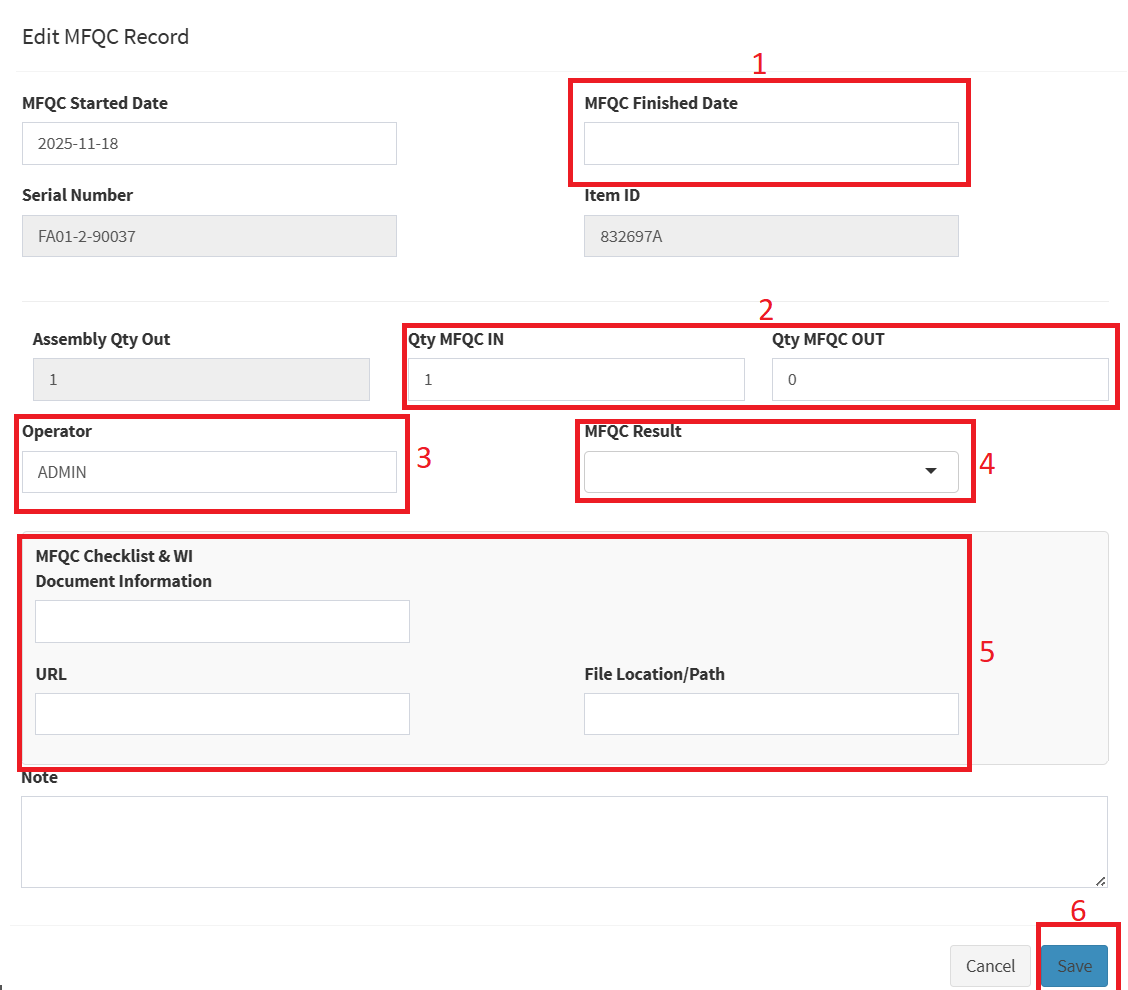Click the MFQC Finished Date field
Image resolution: width=1128 pixels, height=990 pixels.
771,143
